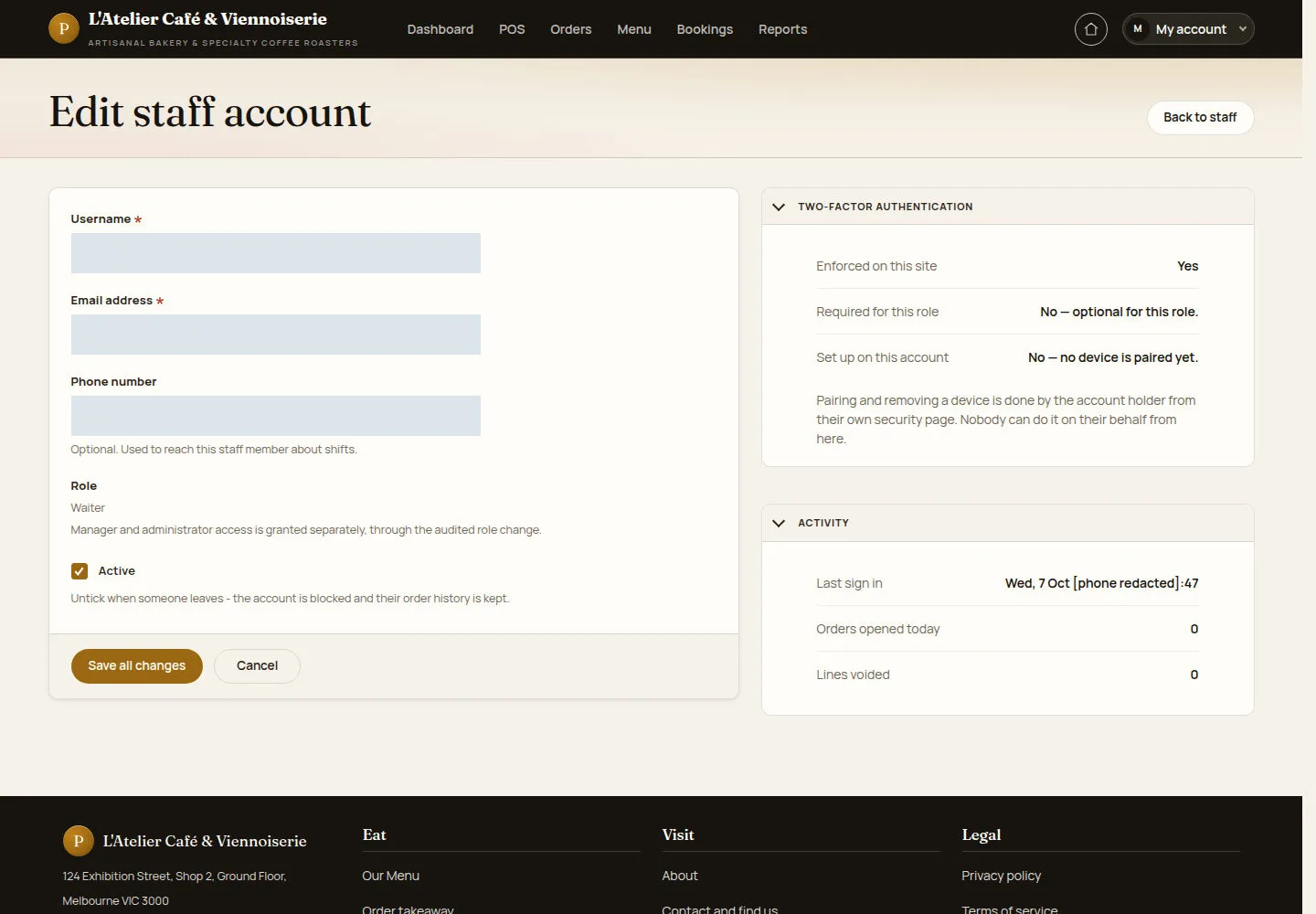This screenshot has width=1316, height=914.
Task: Open the Orders menu item
Action: coord(571,29)
